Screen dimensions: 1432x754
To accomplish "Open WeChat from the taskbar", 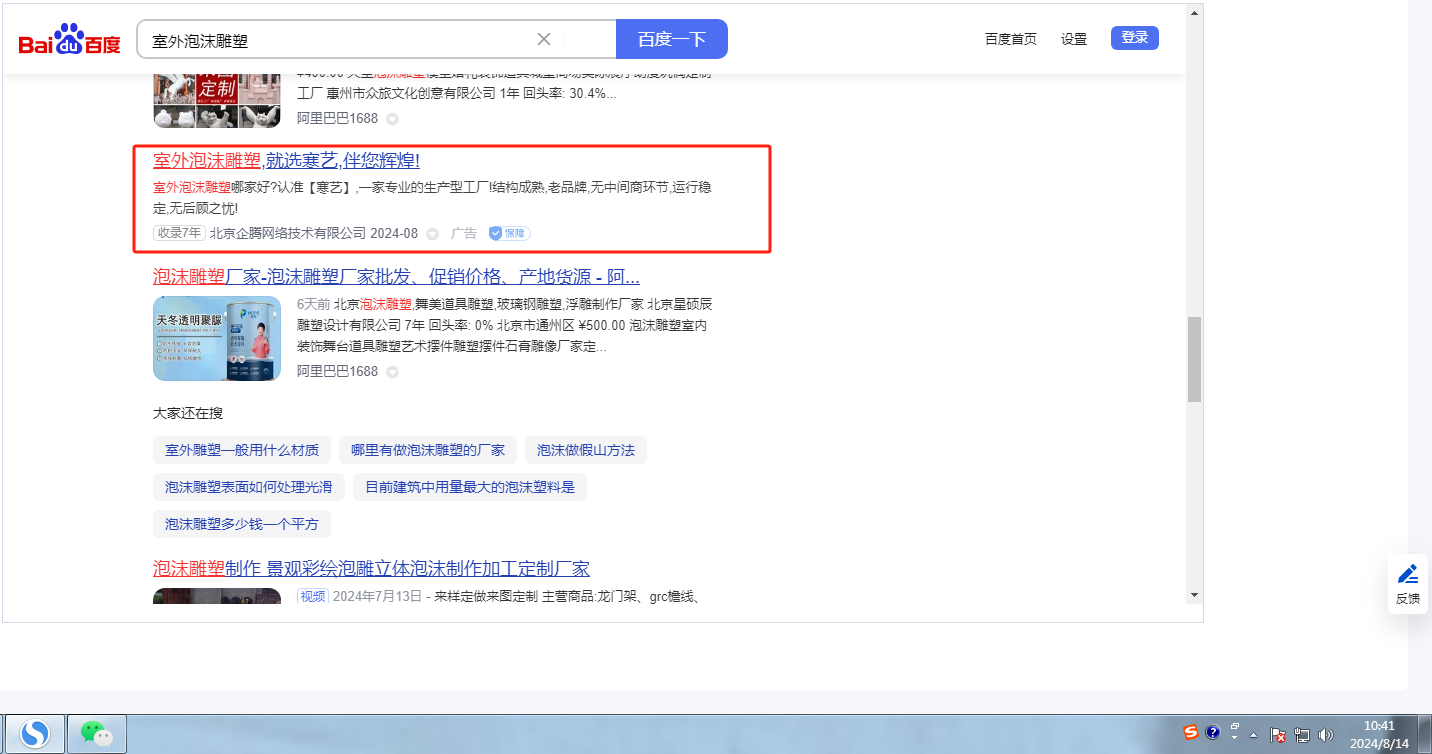I will [97, 734].
